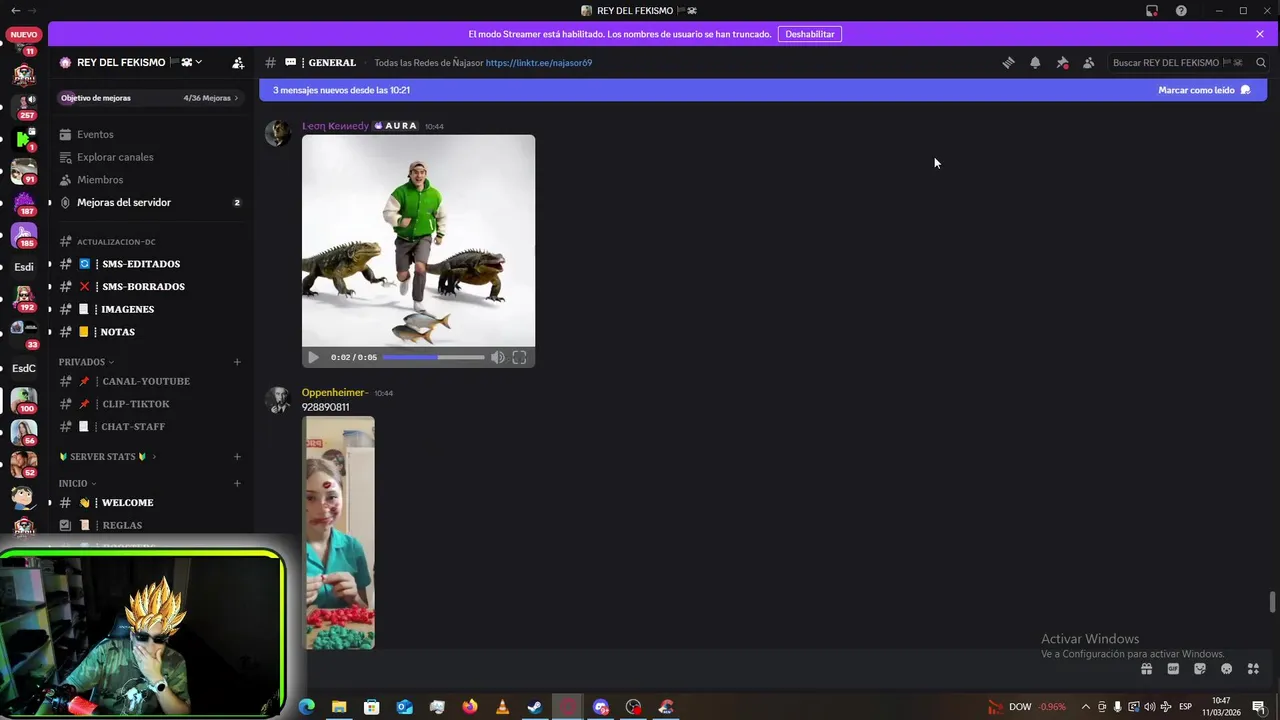Click the search magnifier icon

1261,62
